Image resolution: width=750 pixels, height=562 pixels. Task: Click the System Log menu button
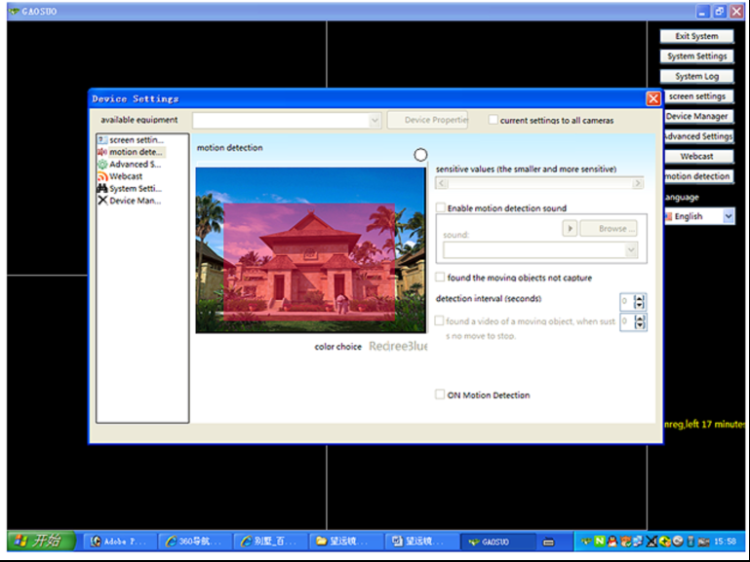point(696,77)
